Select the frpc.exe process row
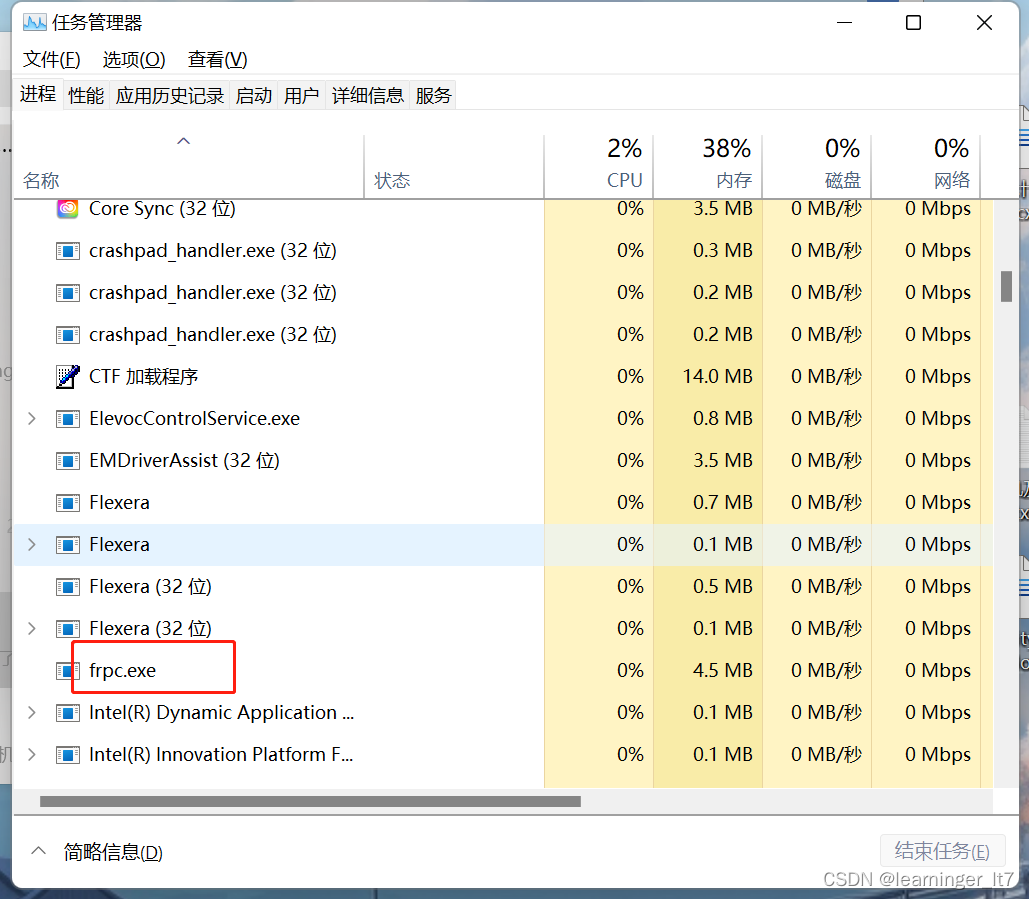1029x899 pixels. click(503, 671)
